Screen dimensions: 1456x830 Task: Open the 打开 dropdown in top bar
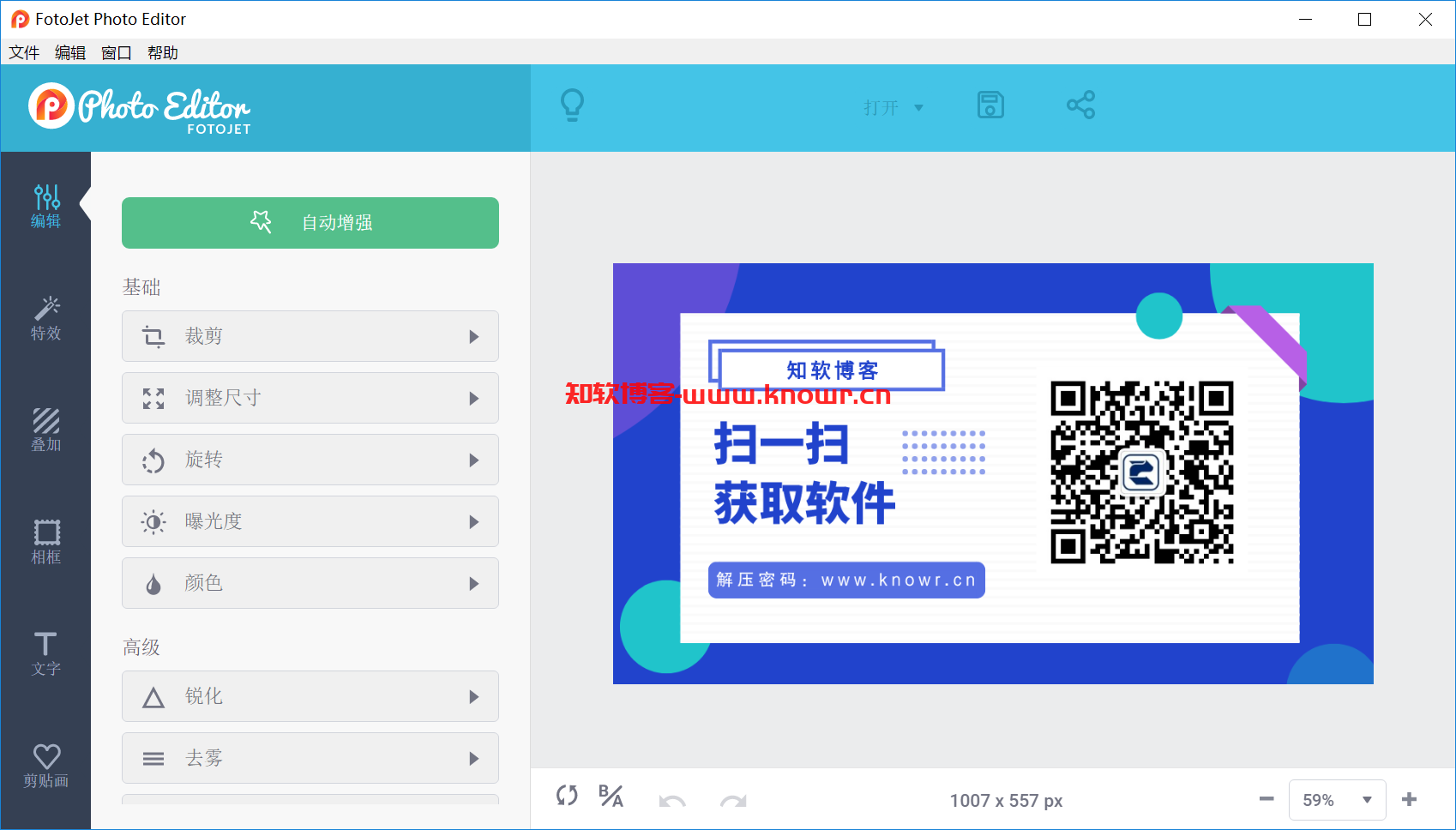coord(893,107)
